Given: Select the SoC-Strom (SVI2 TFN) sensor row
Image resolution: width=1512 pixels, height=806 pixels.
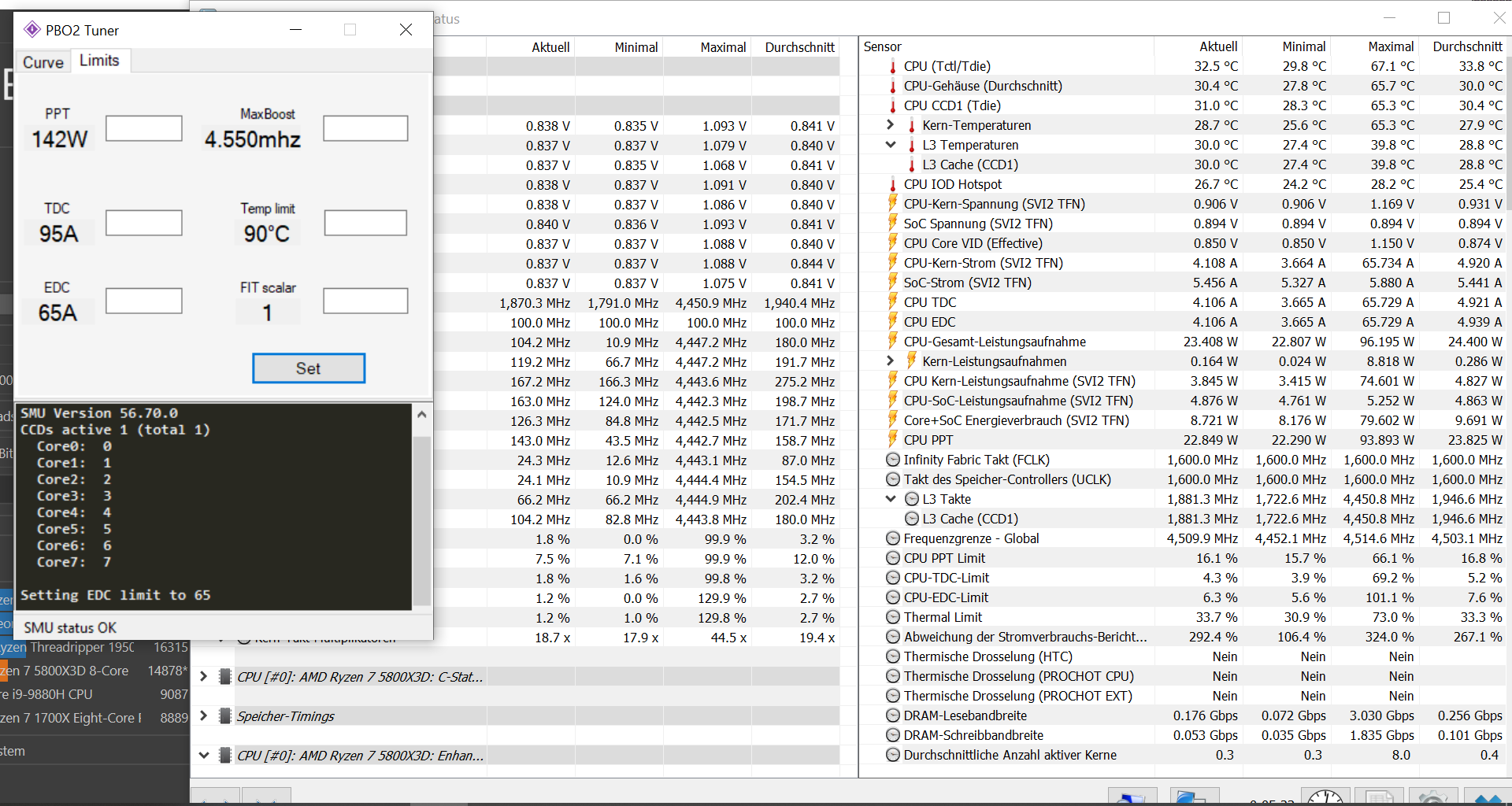Looking at the screenshot, I should coord(1183,283).
